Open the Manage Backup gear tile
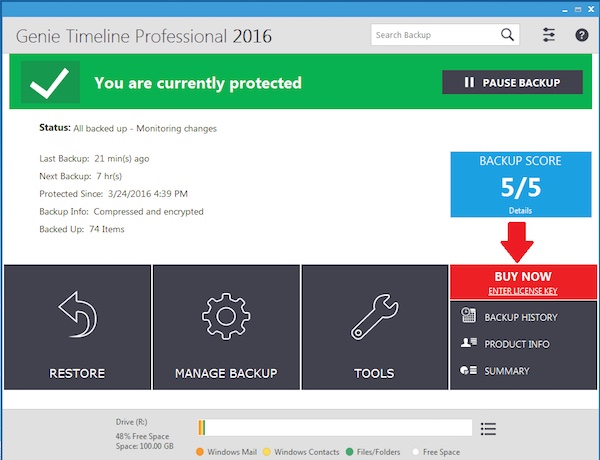This screenshot has width=600, height=460. coord(226,327)
